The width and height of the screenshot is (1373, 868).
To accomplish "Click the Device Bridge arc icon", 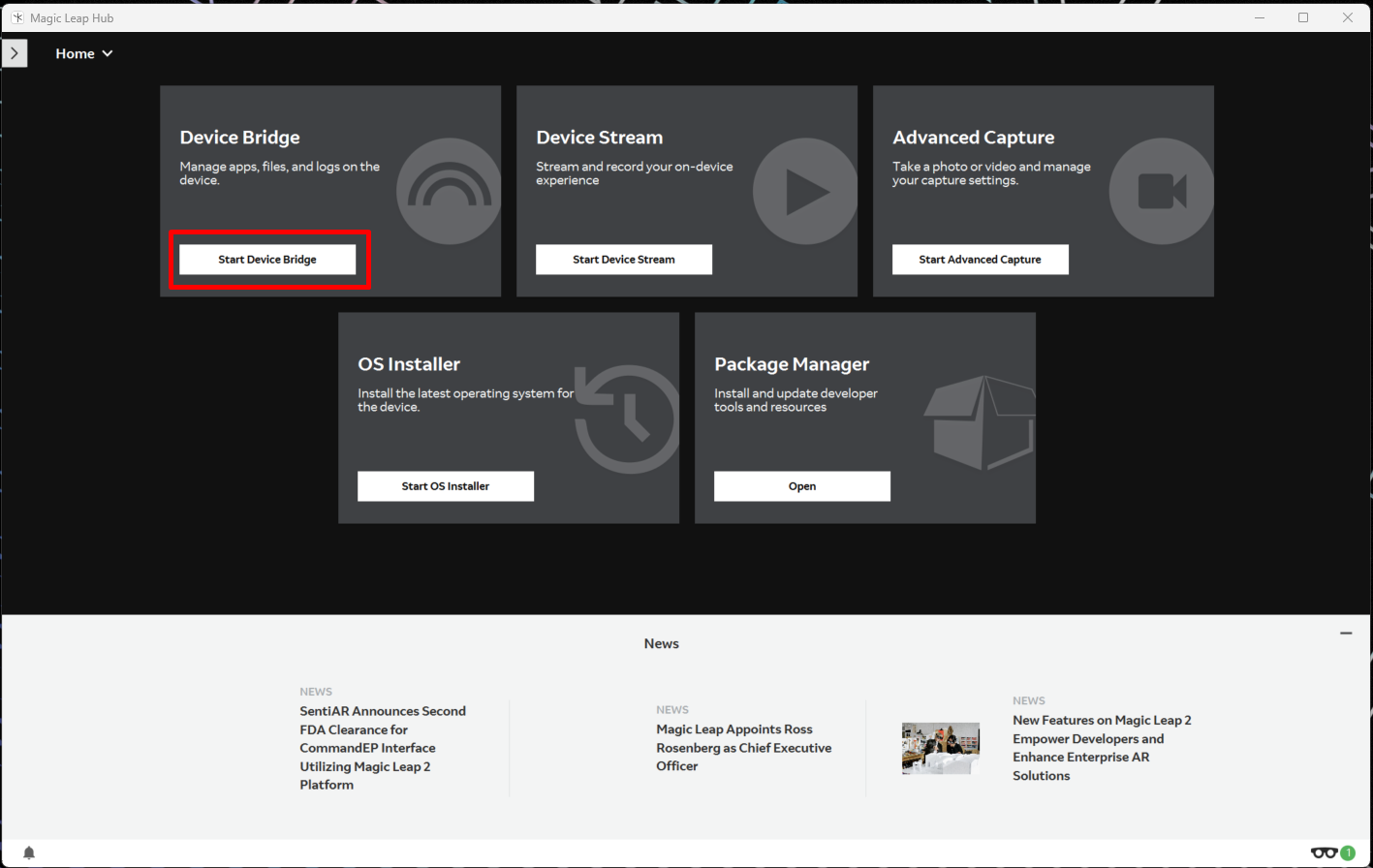I will [448, 191].
